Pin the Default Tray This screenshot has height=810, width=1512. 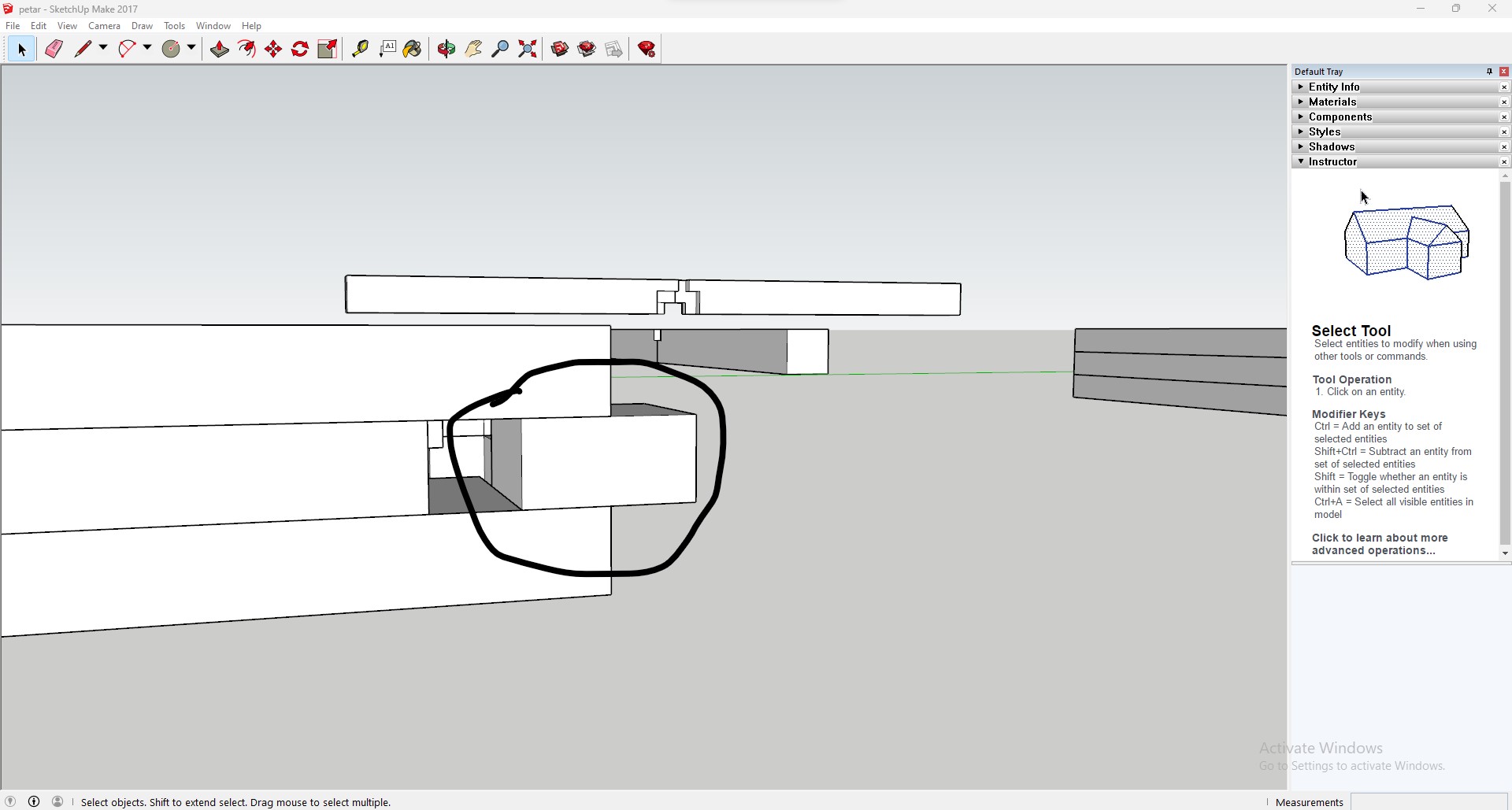(x=1489, y=72)
